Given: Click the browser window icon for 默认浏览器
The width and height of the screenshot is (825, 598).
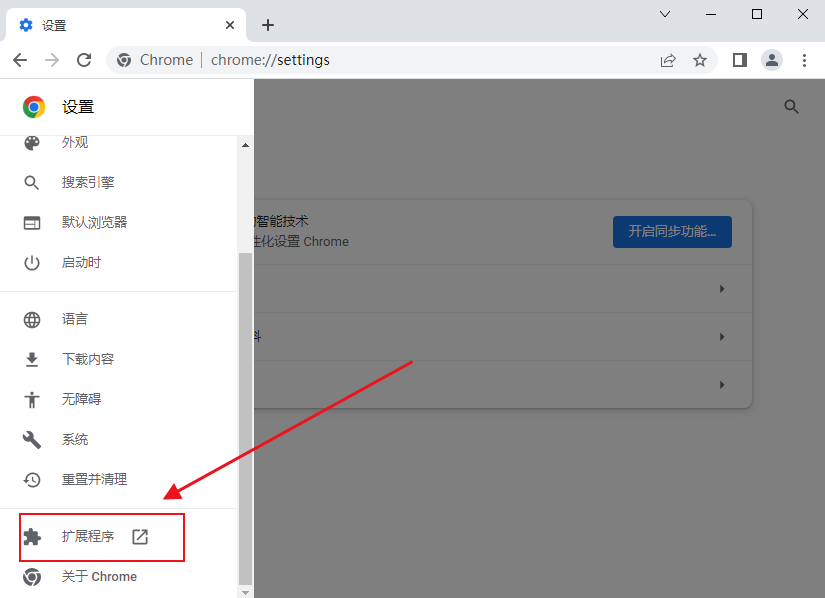Looking at the screenshot, I should click(32, 222).
